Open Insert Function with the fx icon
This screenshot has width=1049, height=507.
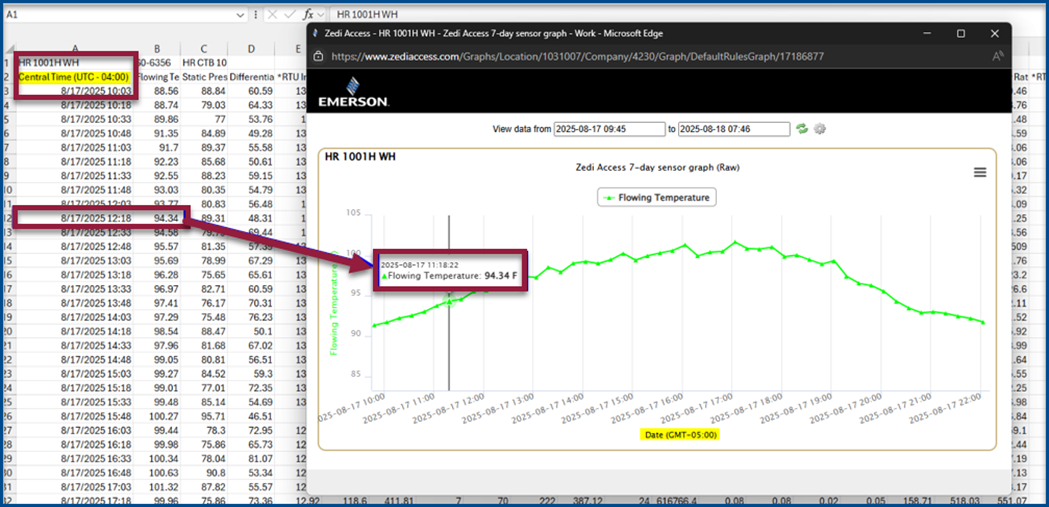308,14
